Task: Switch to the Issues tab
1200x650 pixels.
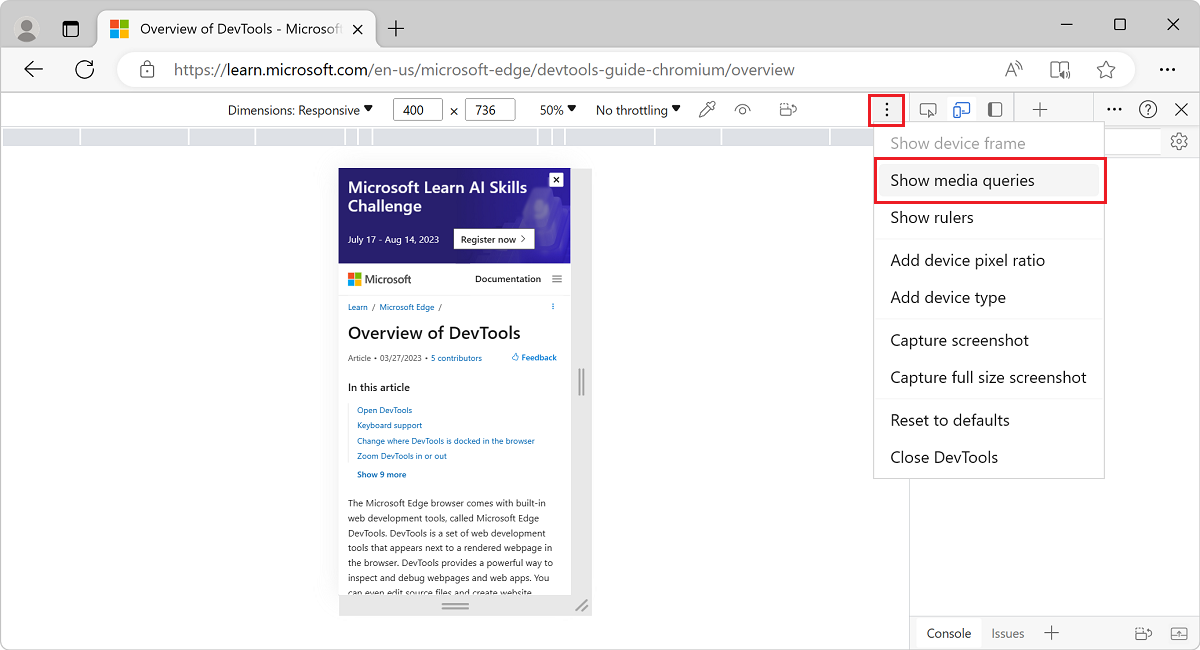Action: coord(1008,633)
